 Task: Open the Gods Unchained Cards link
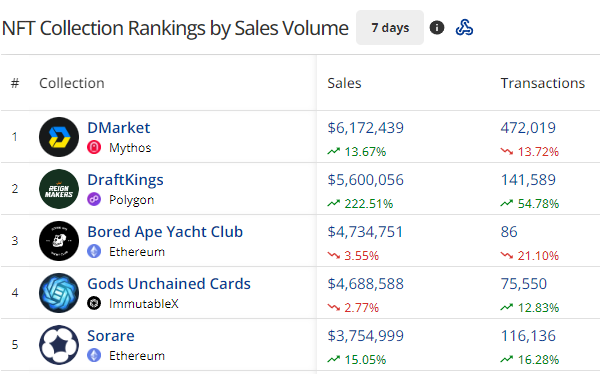point(169,284)
